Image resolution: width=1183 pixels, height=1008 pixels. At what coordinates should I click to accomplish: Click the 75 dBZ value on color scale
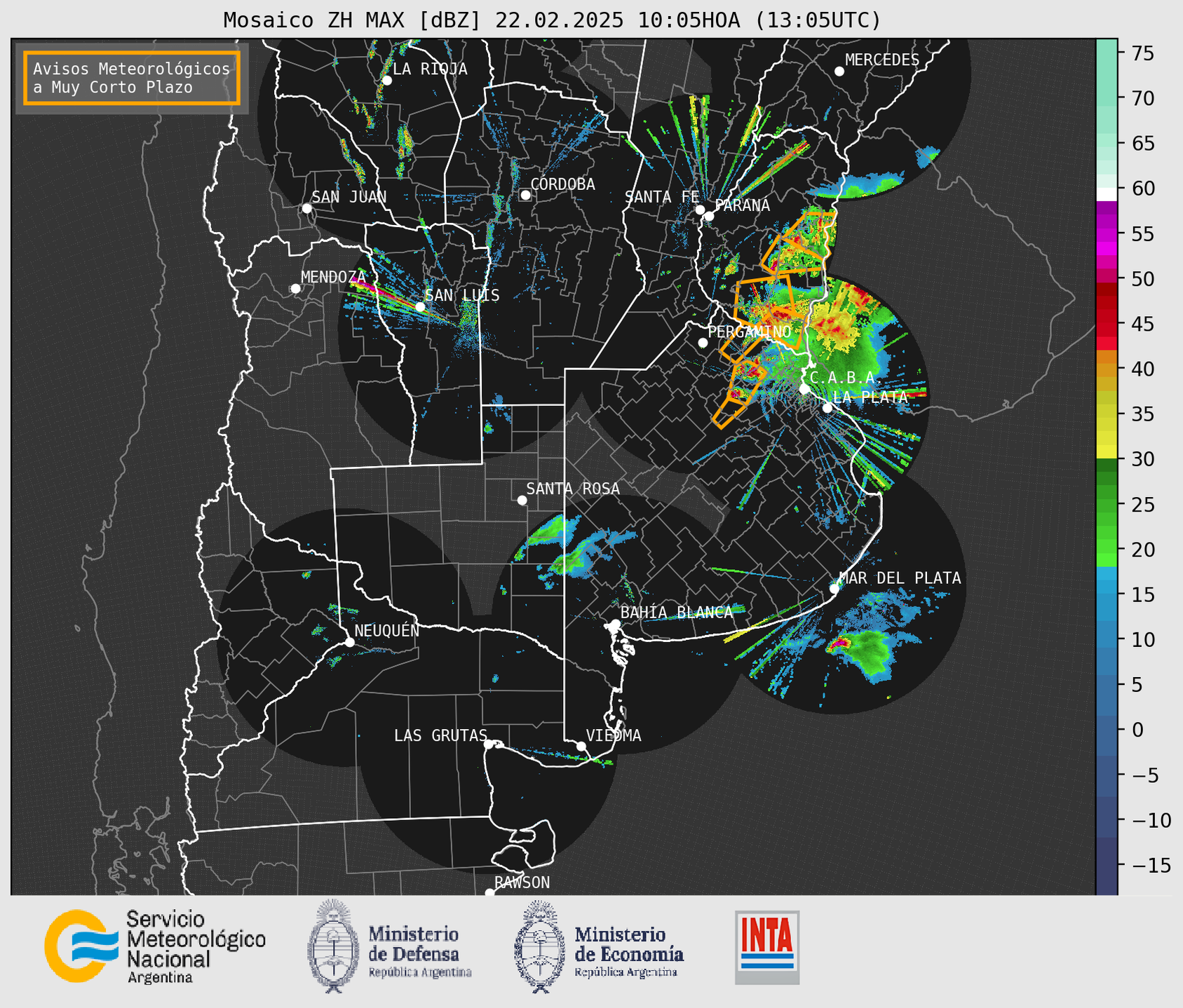tap(1143, 54)
